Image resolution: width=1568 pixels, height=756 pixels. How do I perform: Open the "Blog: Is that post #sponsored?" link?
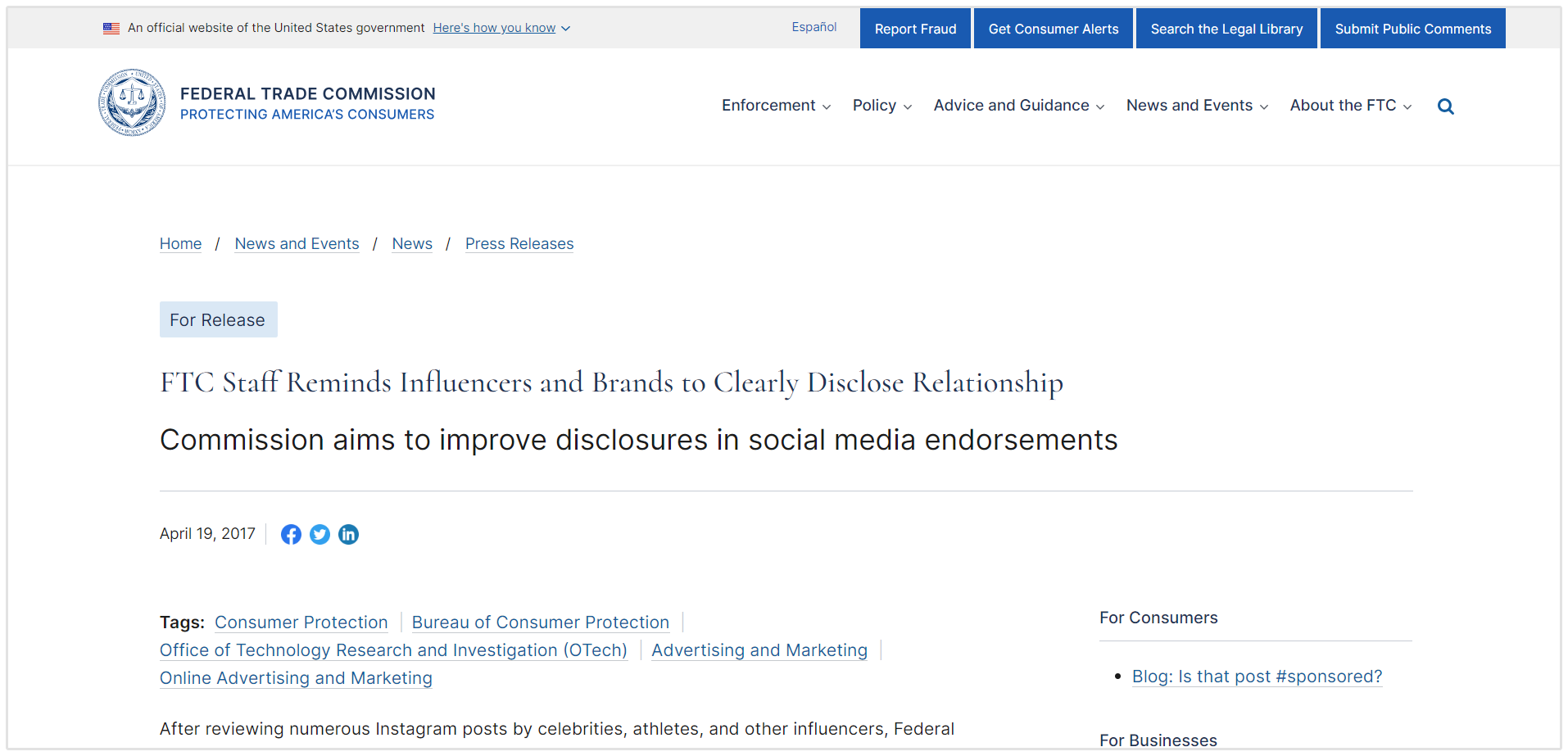tap(1257, 677)
